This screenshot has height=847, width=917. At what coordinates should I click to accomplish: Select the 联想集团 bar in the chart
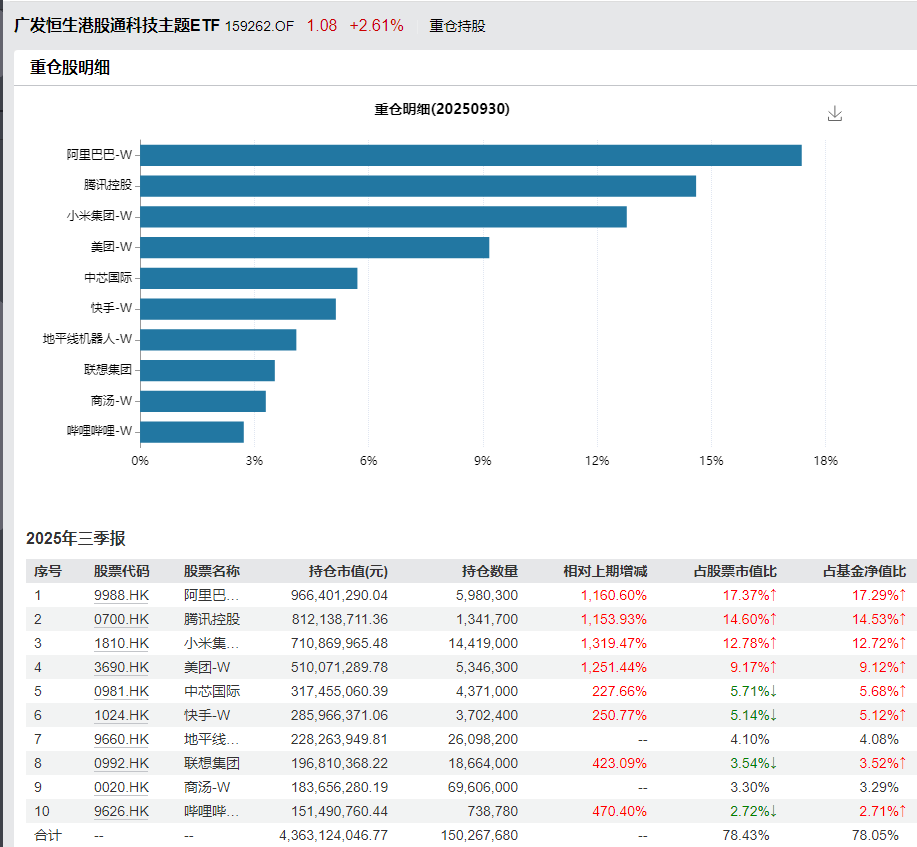tap(208, 370)
